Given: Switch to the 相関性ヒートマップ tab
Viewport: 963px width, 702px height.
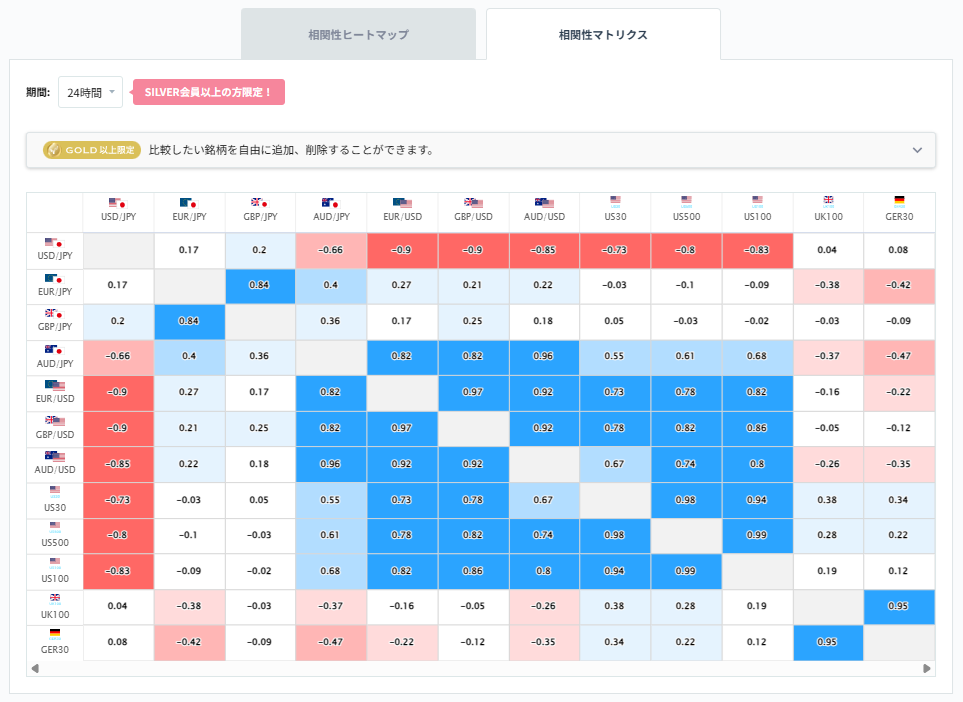Looking at the screenshot, I should pyautogui.click(x=358, y=33).
